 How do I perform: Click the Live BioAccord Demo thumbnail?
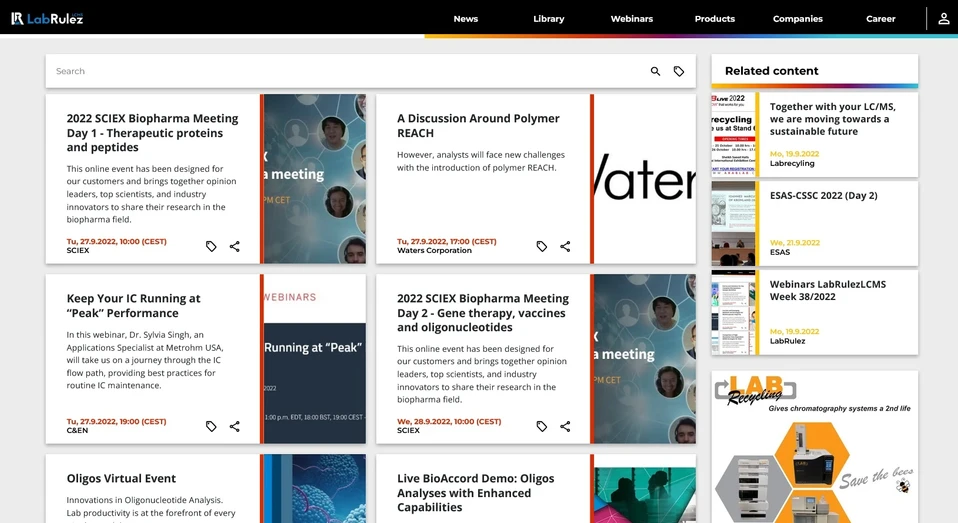[645, 488]
